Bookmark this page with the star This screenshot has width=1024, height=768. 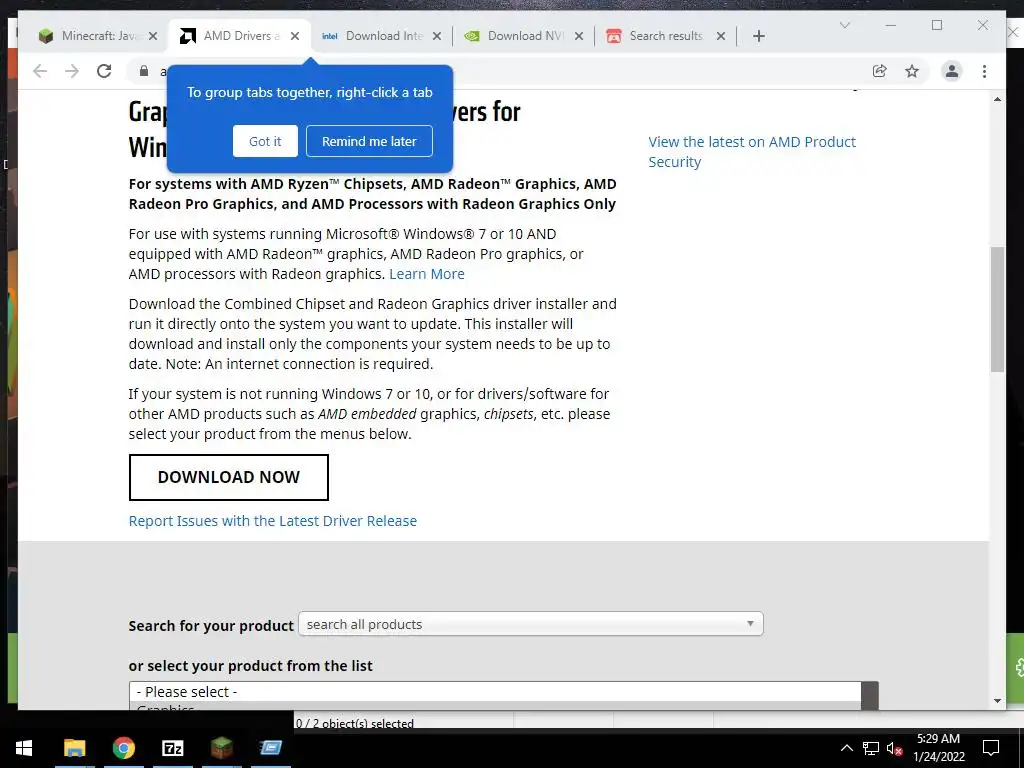(x=912, y=71)
